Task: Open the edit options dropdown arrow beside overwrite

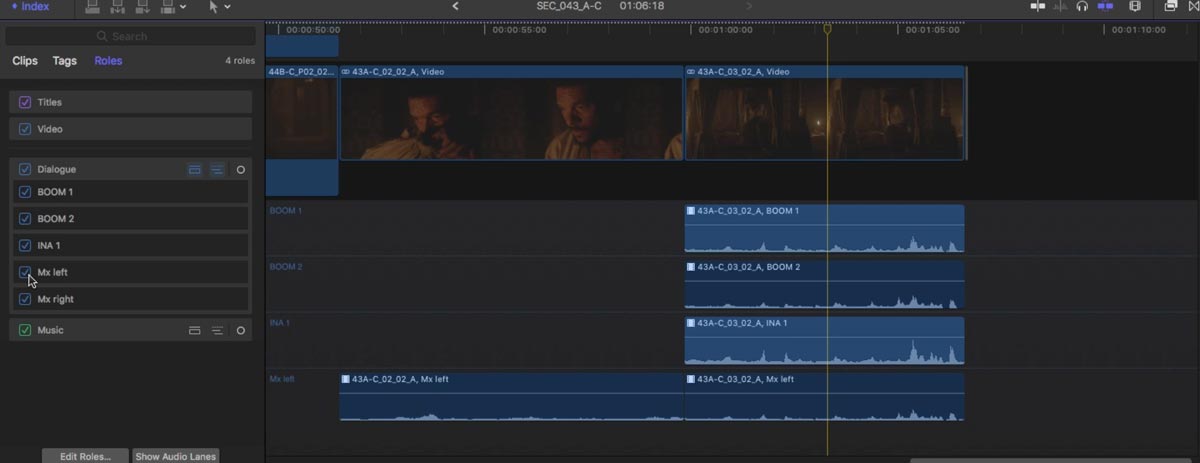Action: (183, 7)
